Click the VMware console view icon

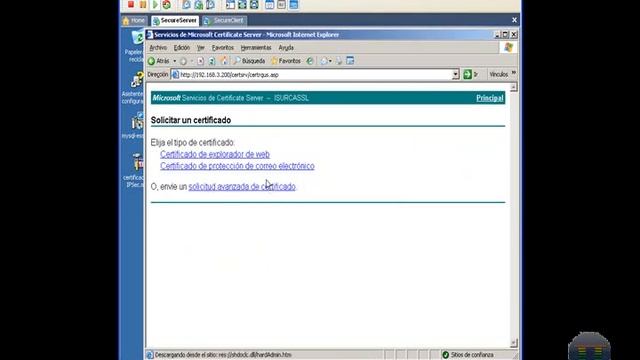pyautogui.click(x=294, y=4)
